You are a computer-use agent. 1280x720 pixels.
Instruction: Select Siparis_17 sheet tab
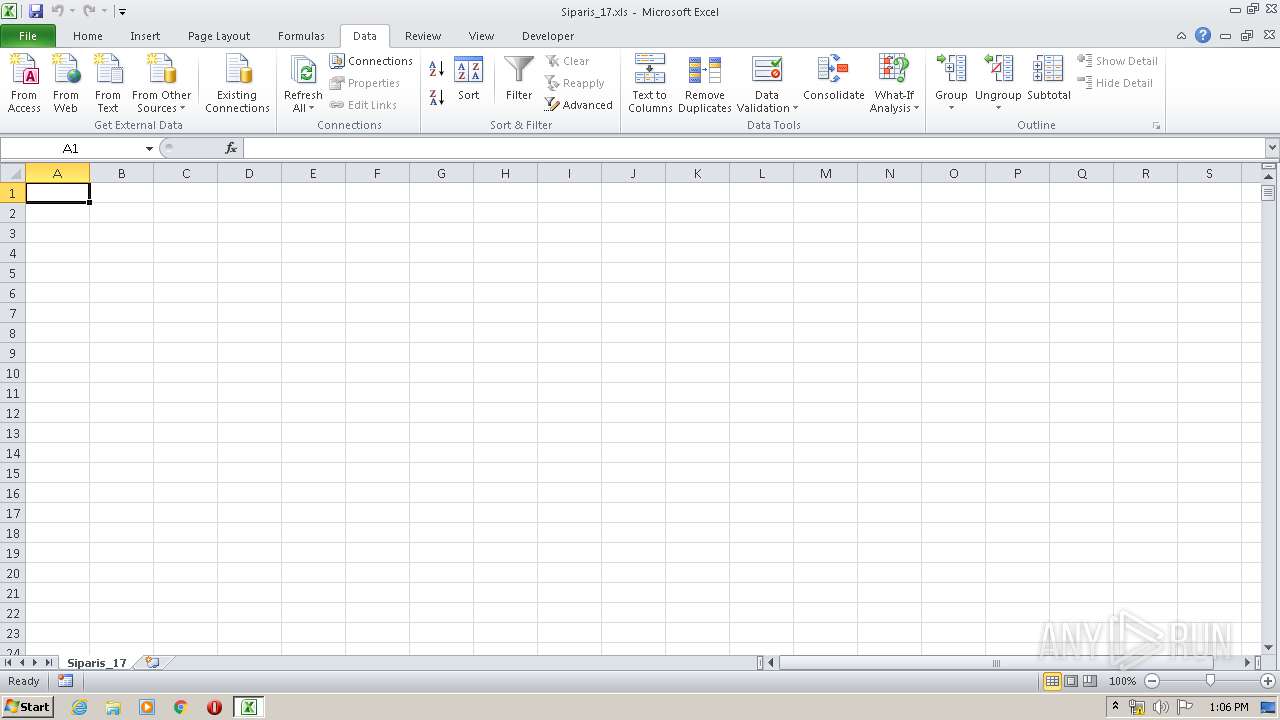coord(97,662)
